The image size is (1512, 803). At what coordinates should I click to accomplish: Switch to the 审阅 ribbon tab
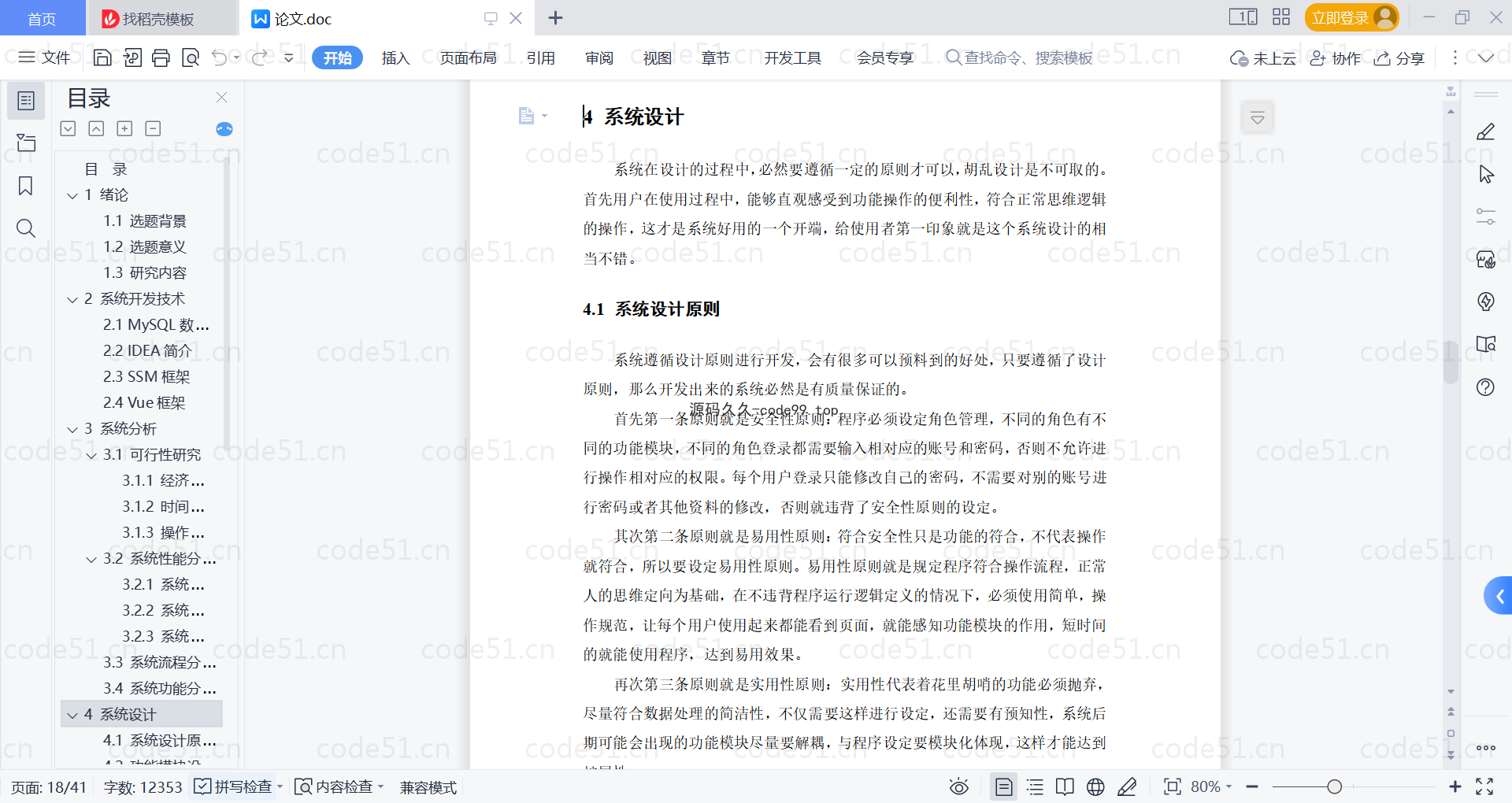tap(599, 57)
